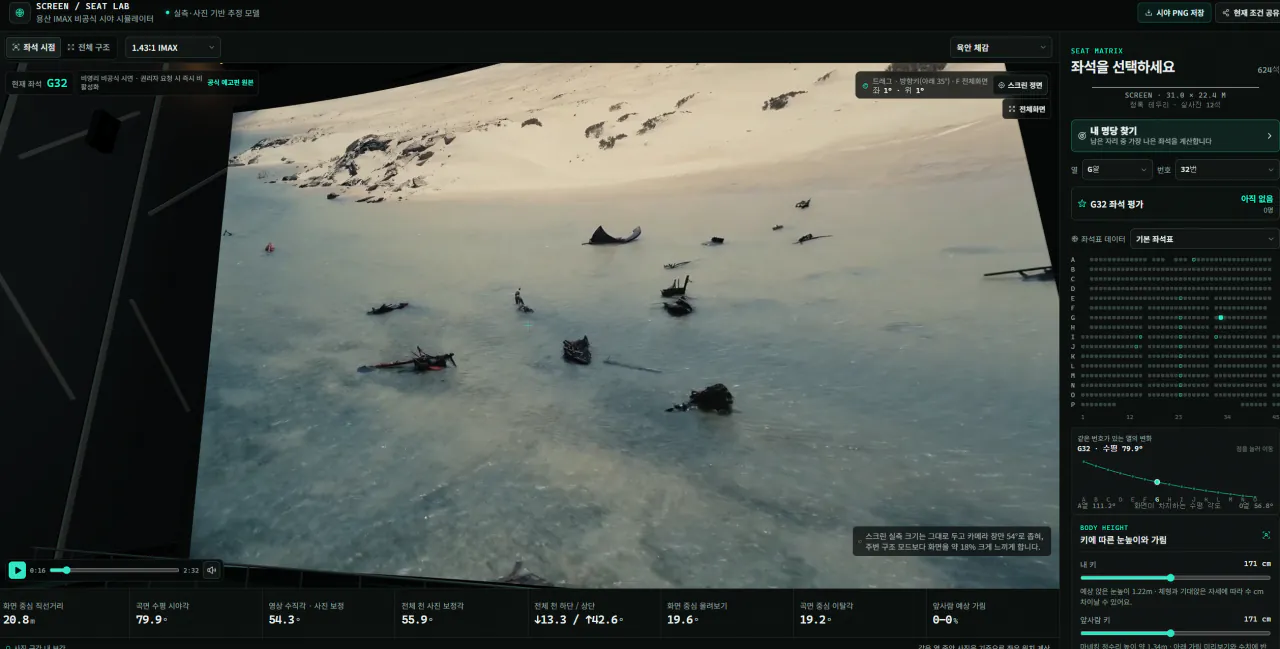Click the G32 좌석 평가 rating card
Viewport: 1280px width, 649px height.
tap(1175, 204)
